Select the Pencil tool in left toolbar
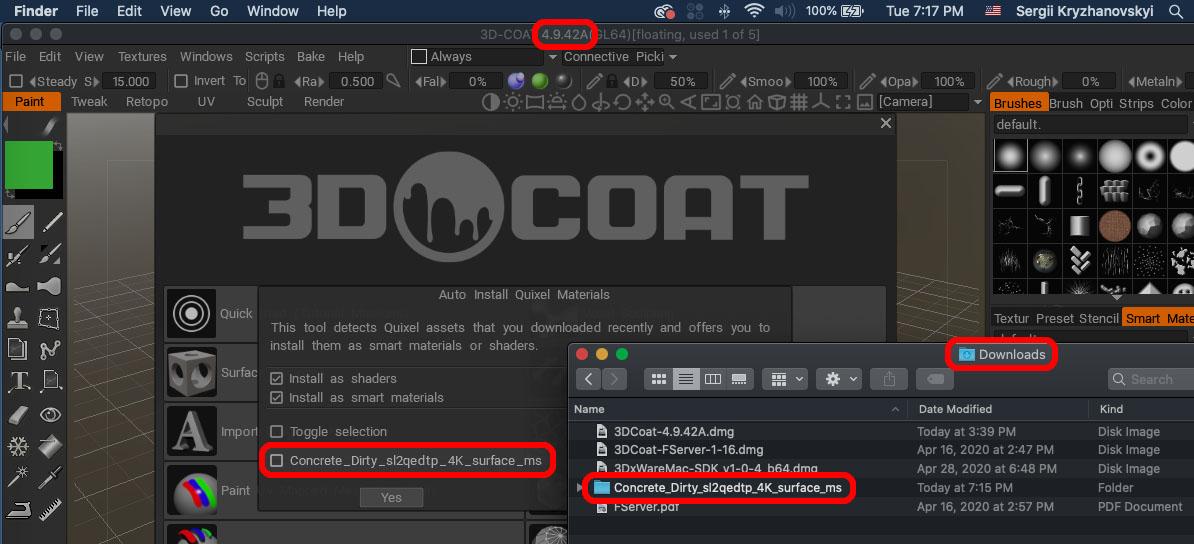1194x544 pixels. (51, 222)
